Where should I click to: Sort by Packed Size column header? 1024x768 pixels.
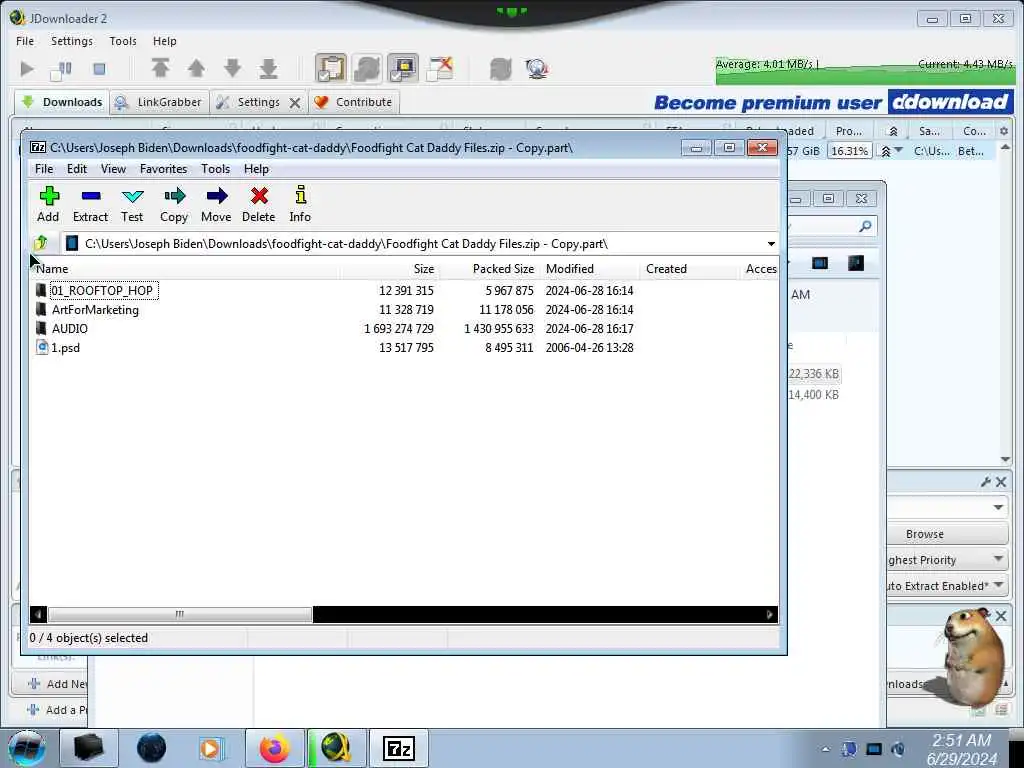coord(489,268)
